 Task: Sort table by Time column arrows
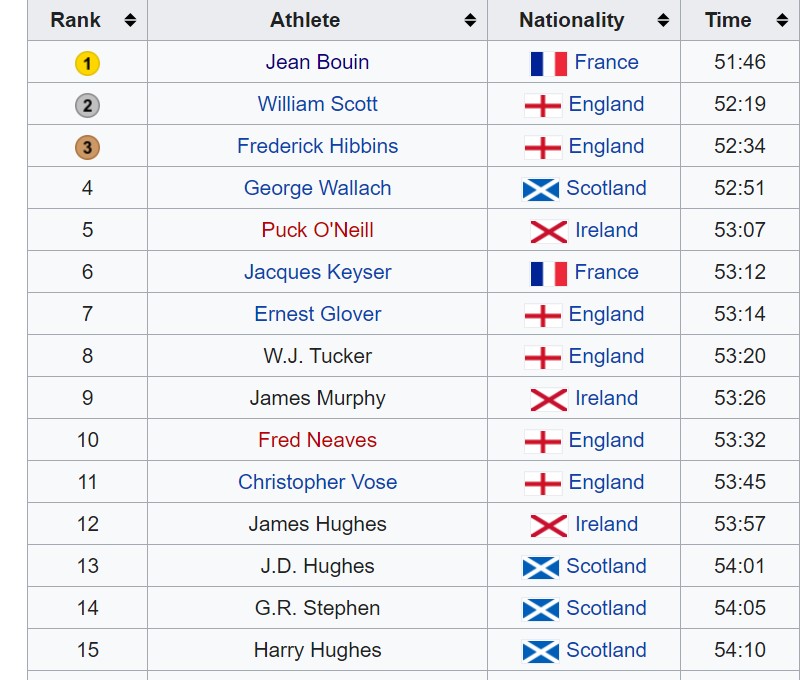(782, 20)
